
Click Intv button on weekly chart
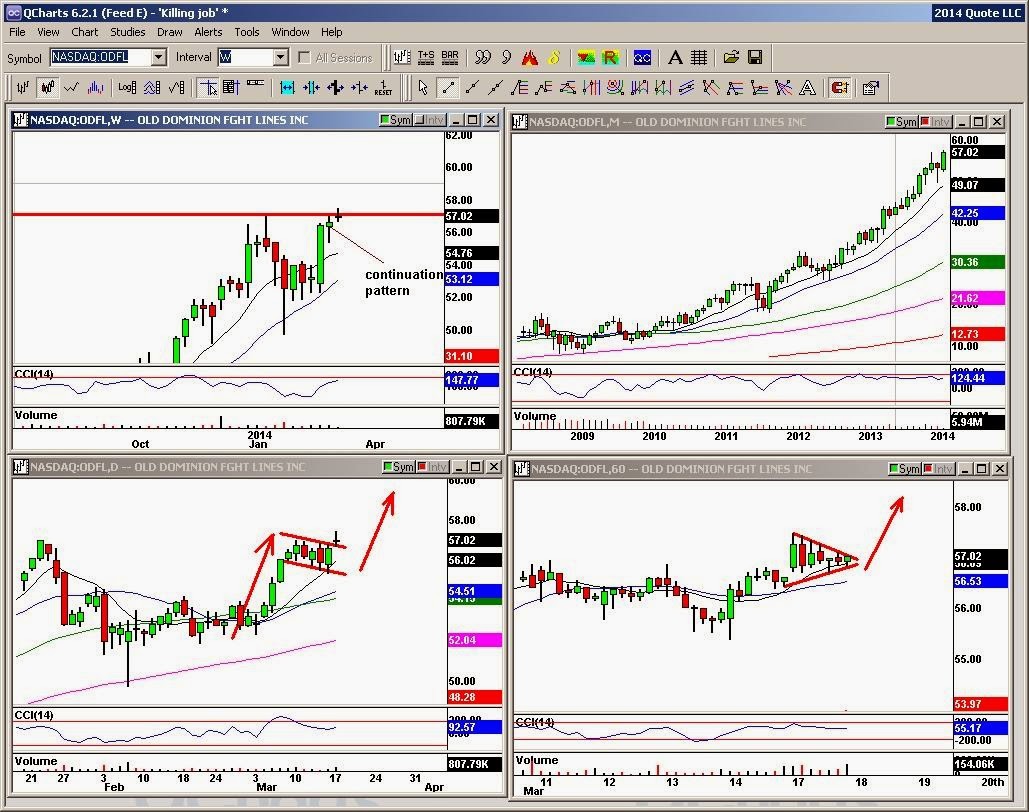[429, 120]
